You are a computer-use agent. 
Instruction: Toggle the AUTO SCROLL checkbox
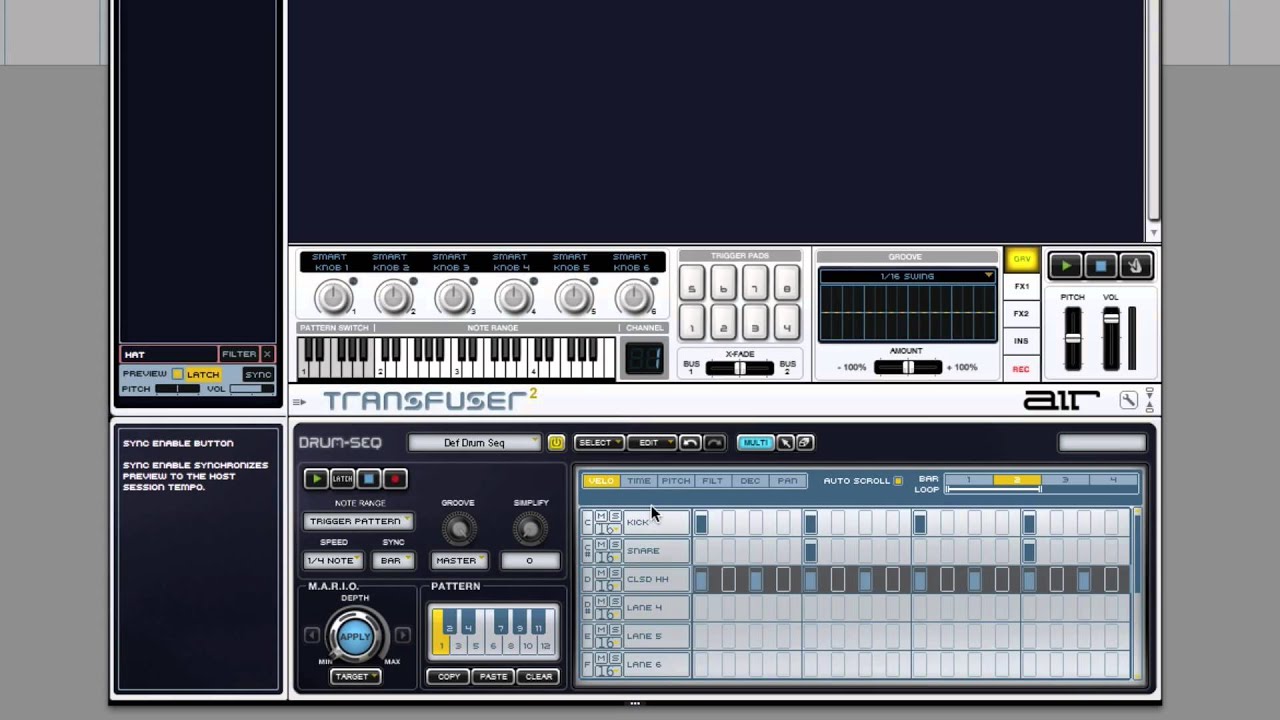pos(898,481)
